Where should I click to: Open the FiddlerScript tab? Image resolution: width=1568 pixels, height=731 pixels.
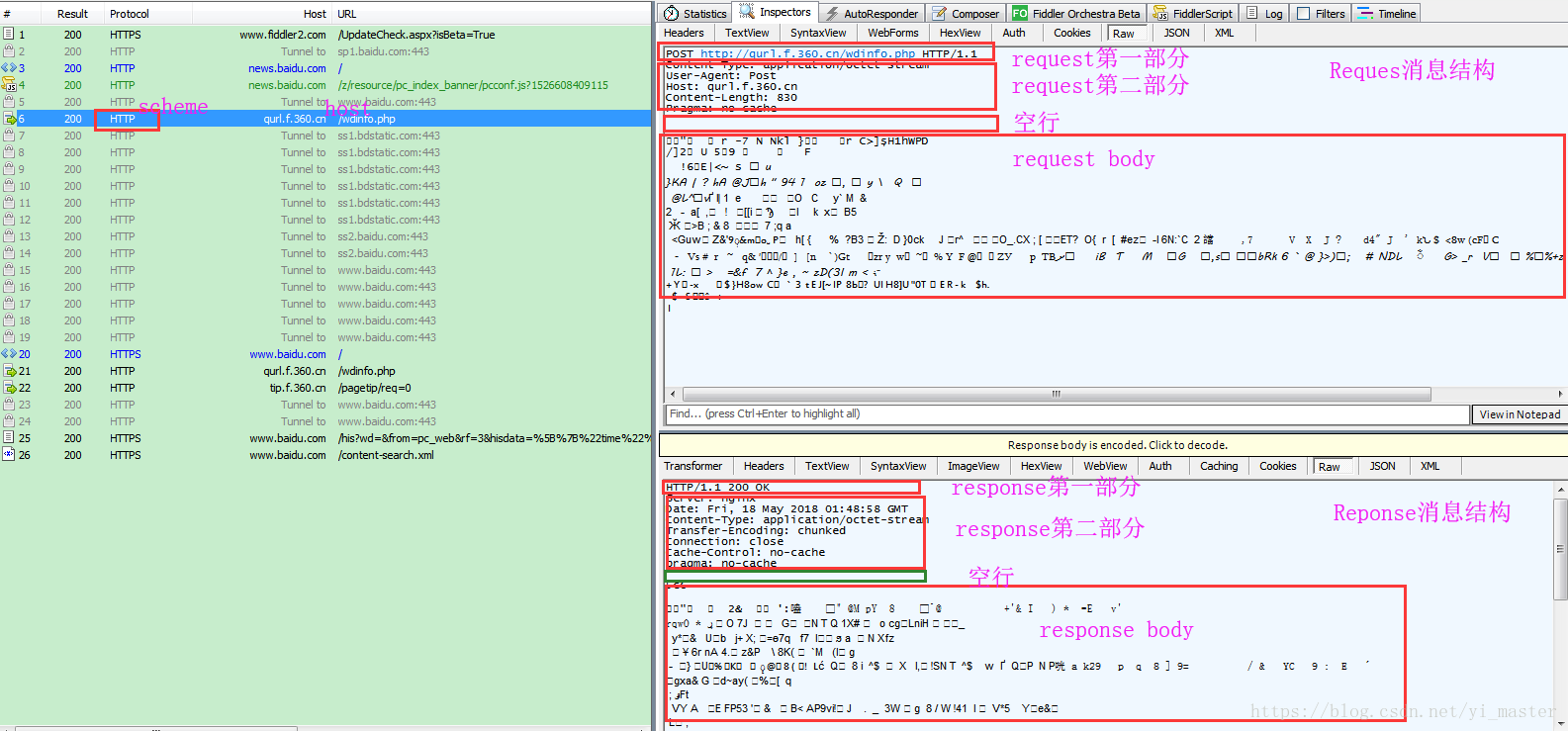[1193, 13]
